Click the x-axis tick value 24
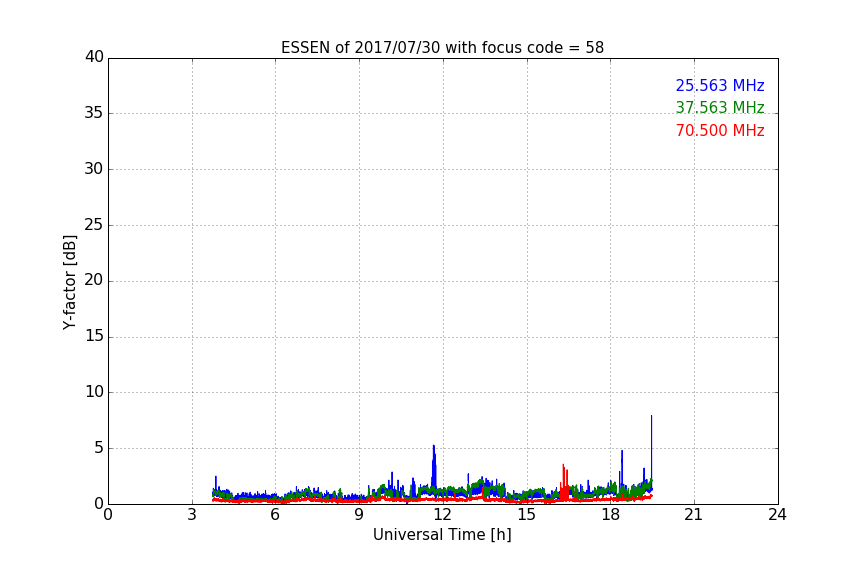864x576 pixels. (x=777, y=515)
